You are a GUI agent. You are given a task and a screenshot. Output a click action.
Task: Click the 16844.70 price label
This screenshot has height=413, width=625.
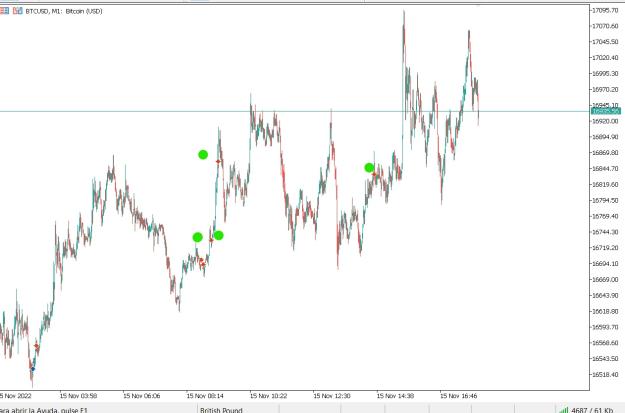(605, 169)
